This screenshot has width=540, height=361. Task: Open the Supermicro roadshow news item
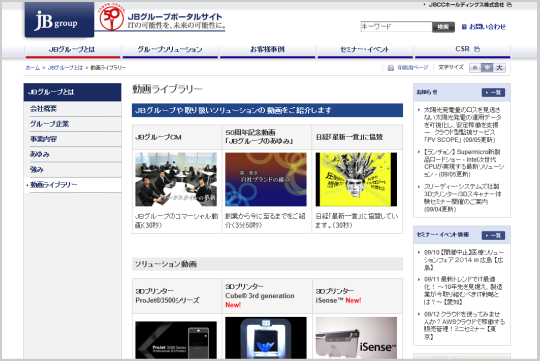464,163
